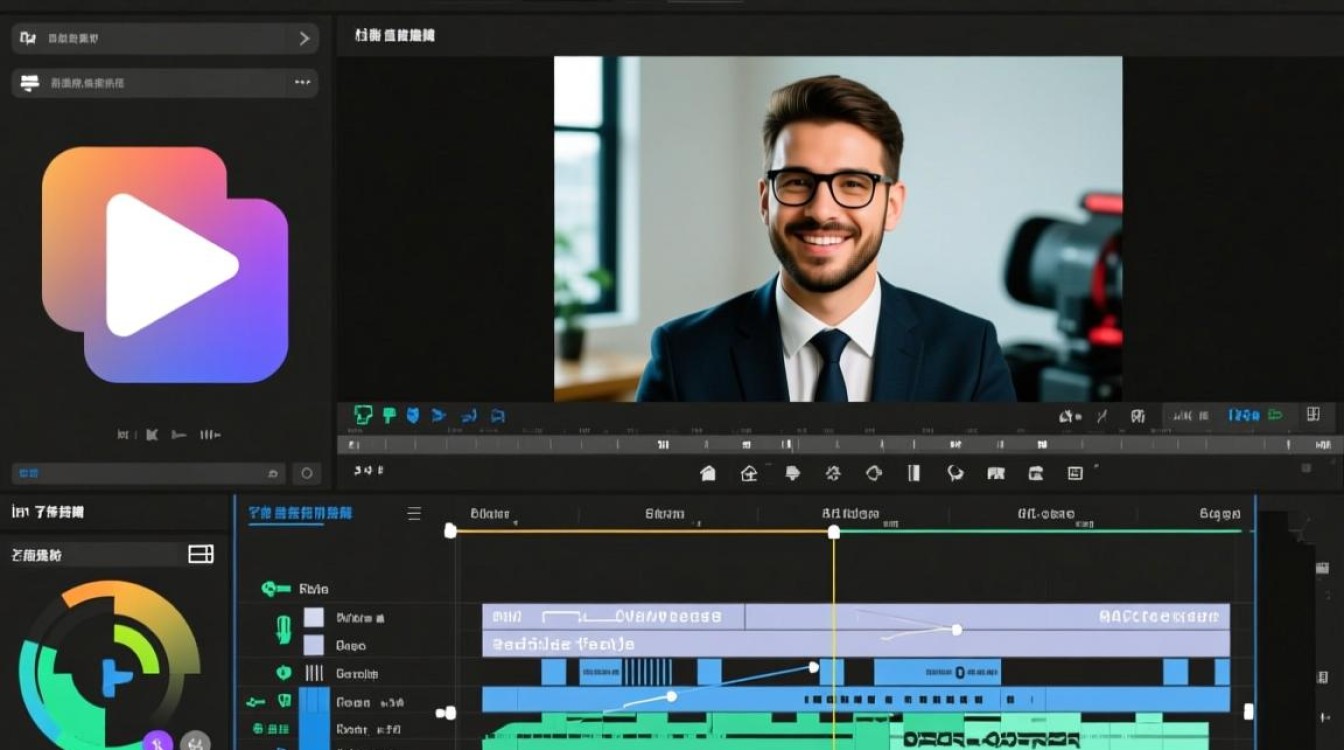Click the grid layout icon above ruler
Image resolution: width=1344 pixels, height=750 pixels.
point(1313,414)
